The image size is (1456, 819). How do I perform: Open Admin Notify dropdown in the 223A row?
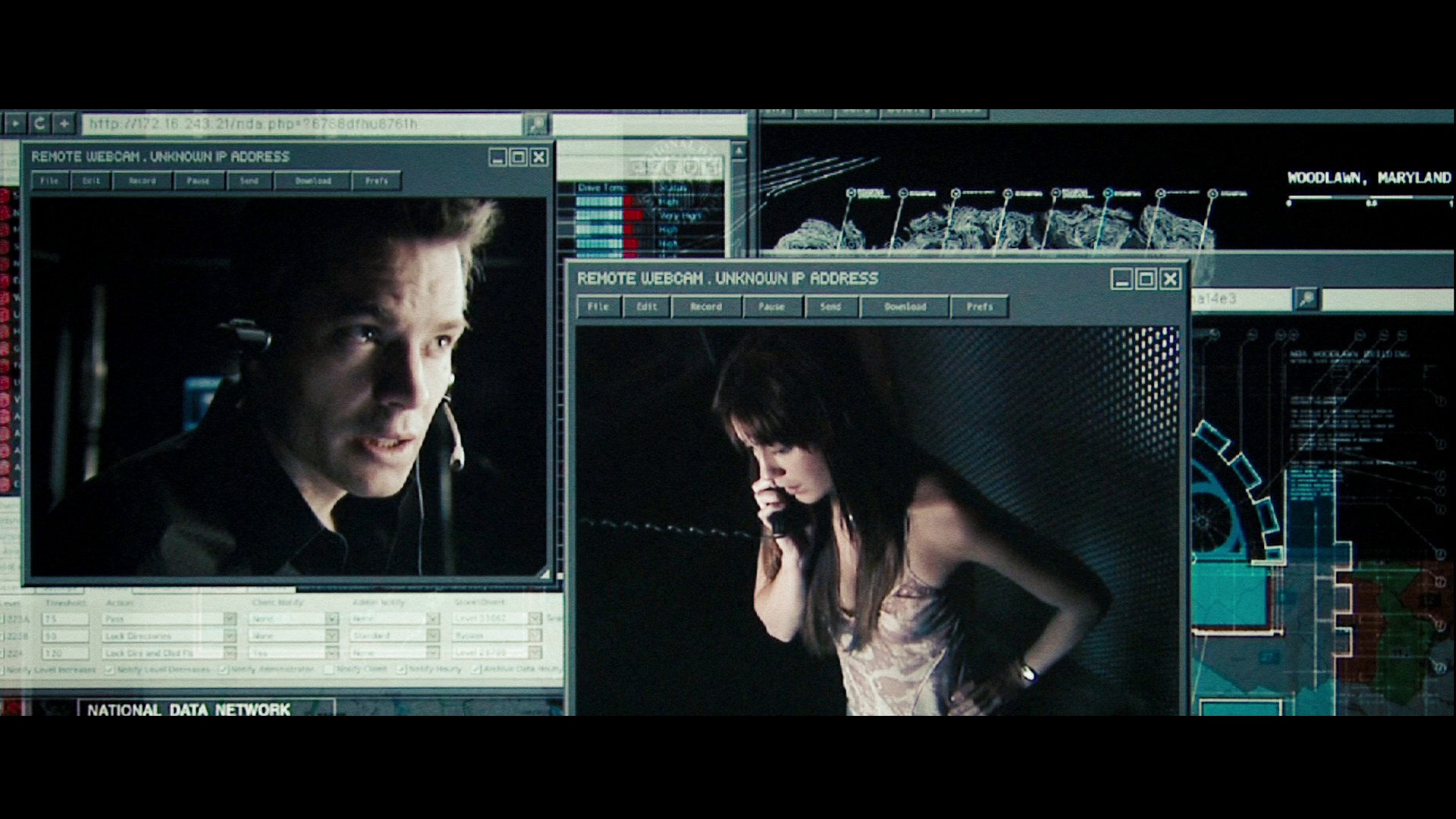click(x=394, y=619)
